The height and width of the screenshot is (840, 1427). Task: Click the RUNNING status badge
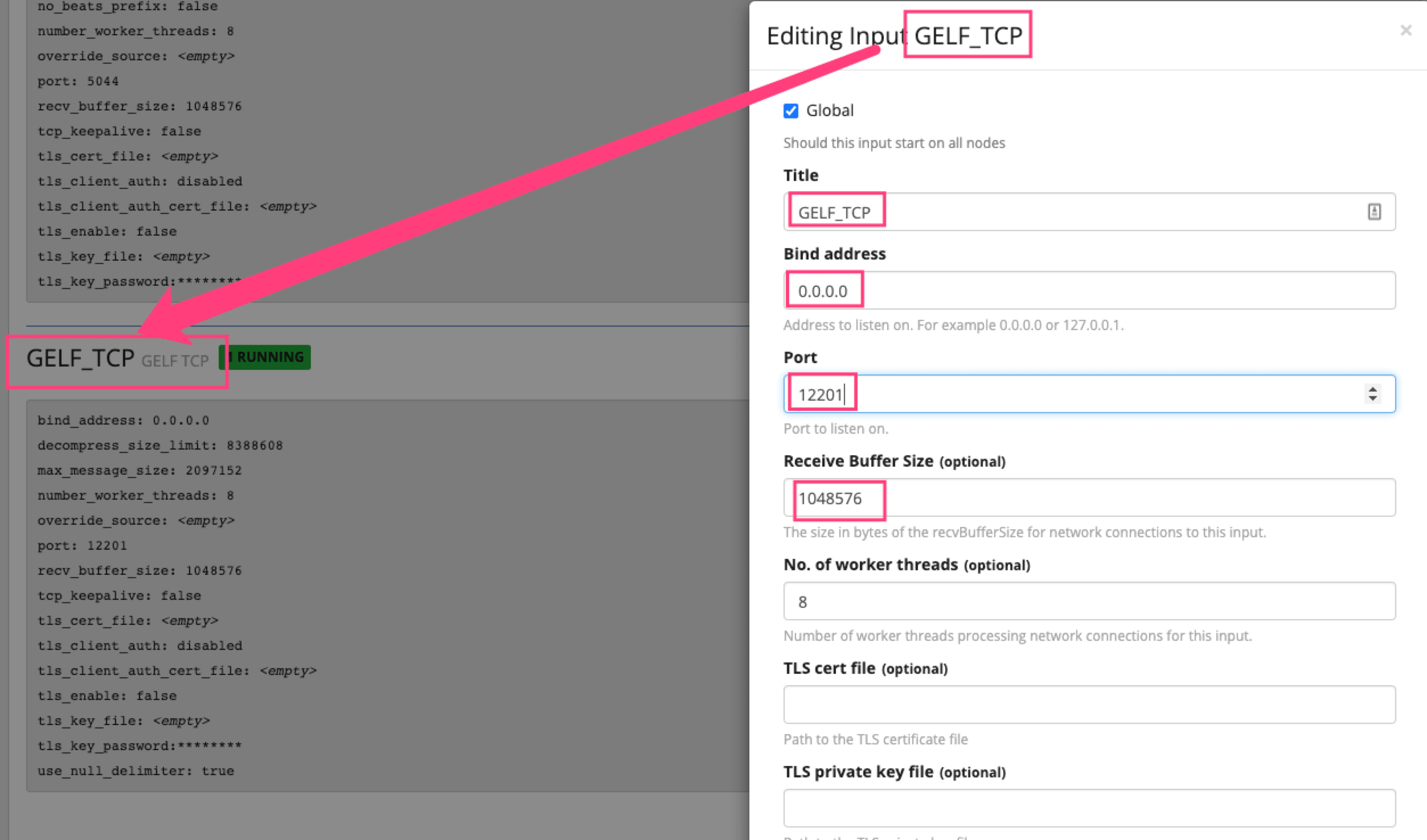265,357
